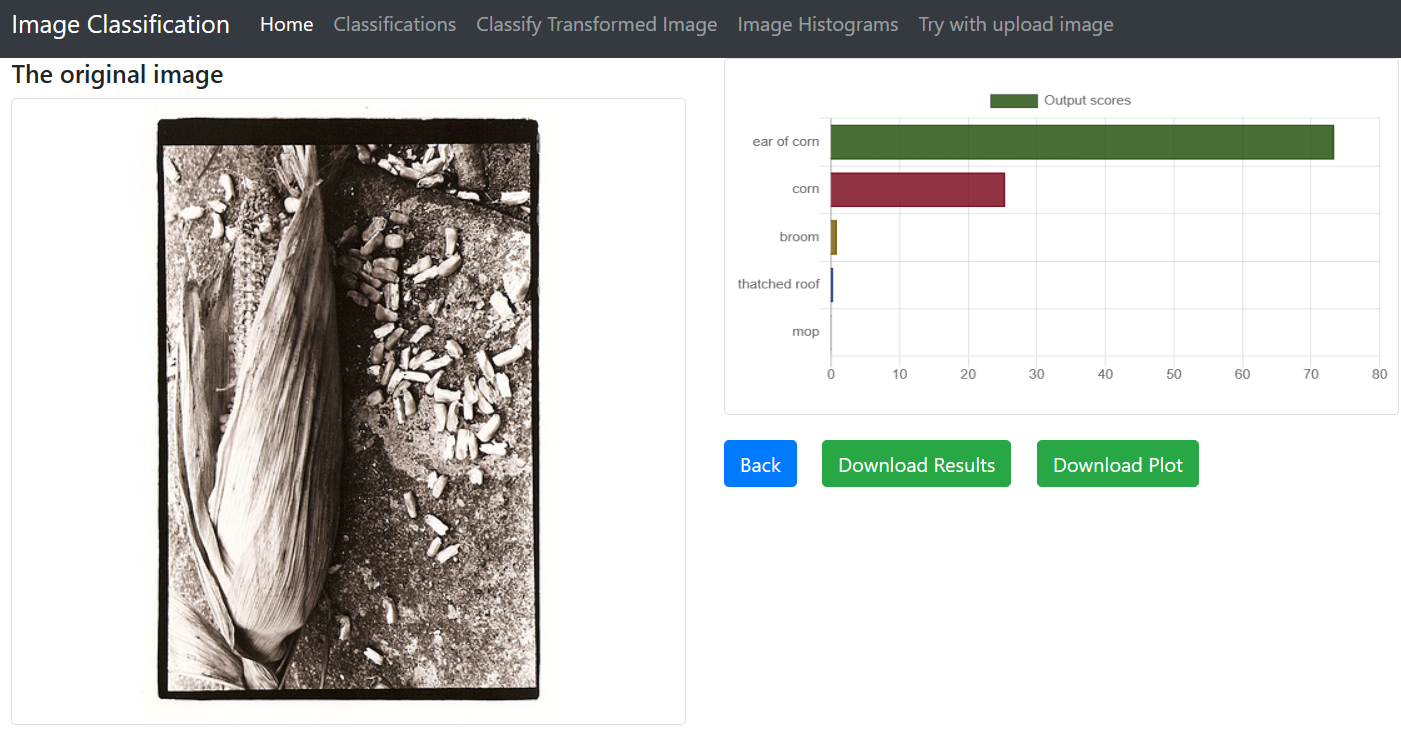The width and height of the screenshot is (1401, 737).
Task: Click the 'mop' axis label
Action: (806, 332)
